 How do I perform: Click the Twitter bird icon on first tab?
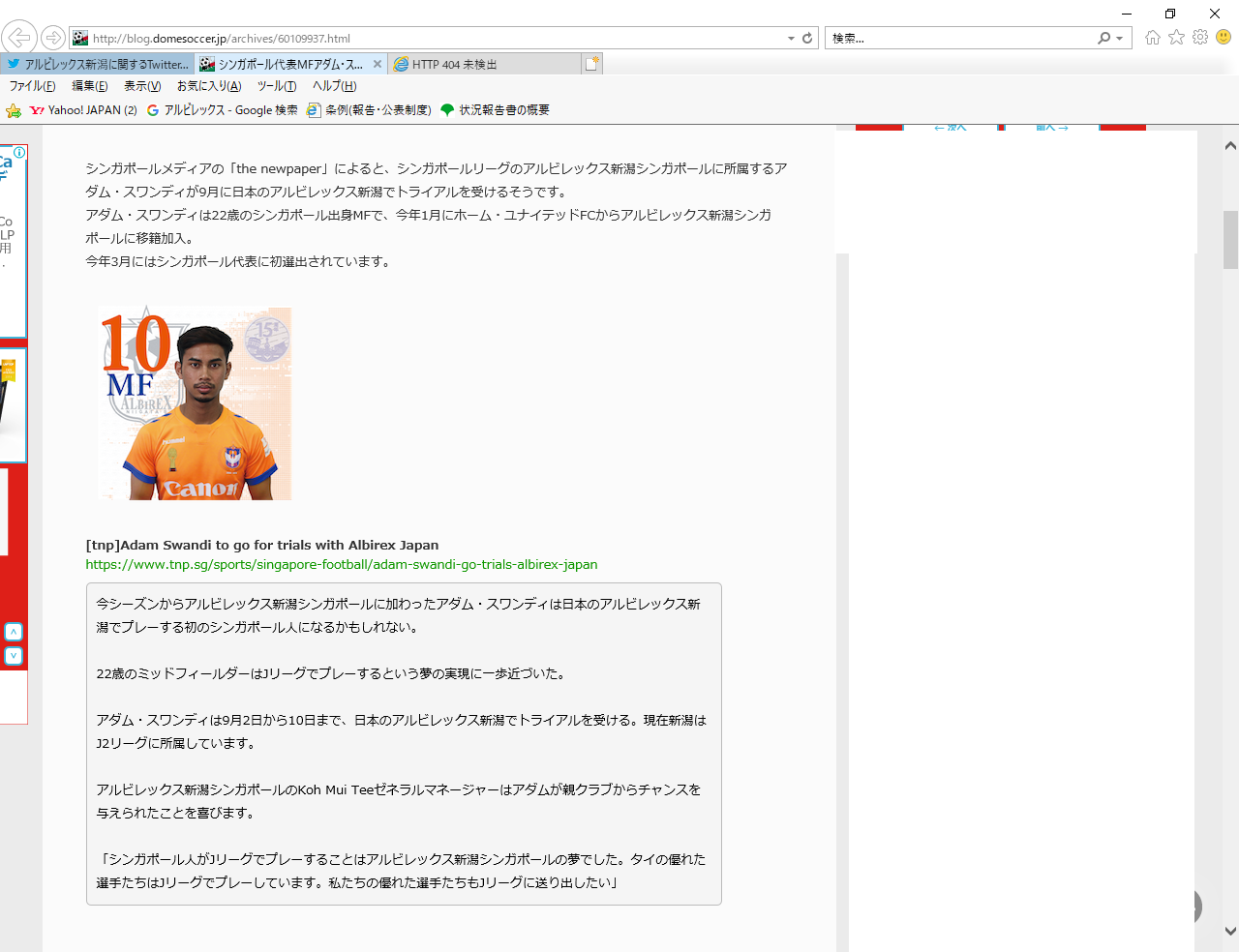click(14, 64)
